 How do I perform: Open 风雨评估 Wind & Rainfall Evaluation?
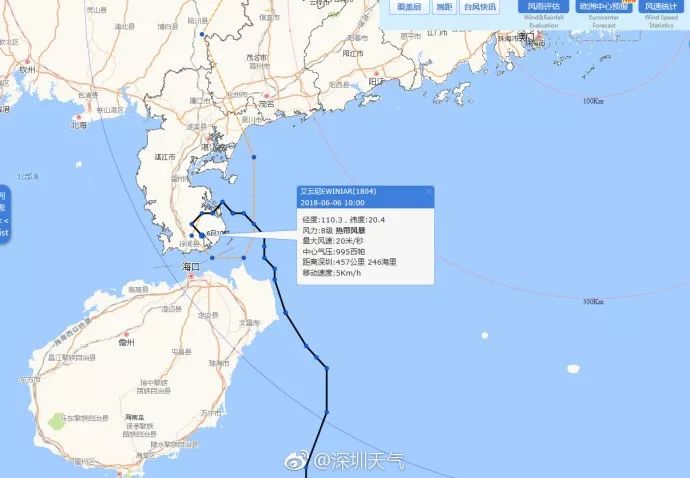[x=543, y=7]
